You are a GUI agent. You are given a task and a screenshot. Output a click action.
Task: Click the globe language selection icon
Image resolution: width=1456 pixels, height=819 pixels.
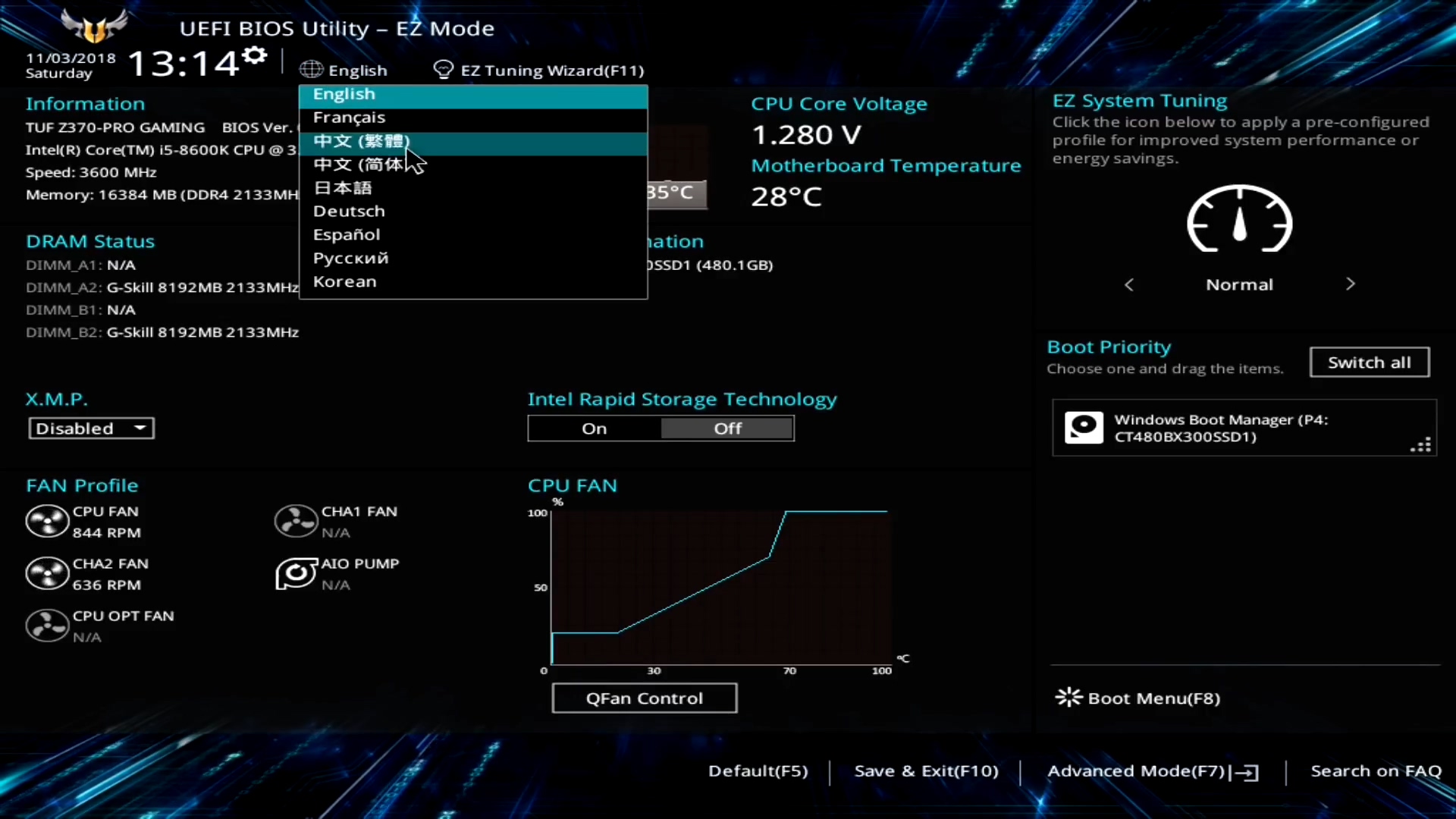(312, 69)
